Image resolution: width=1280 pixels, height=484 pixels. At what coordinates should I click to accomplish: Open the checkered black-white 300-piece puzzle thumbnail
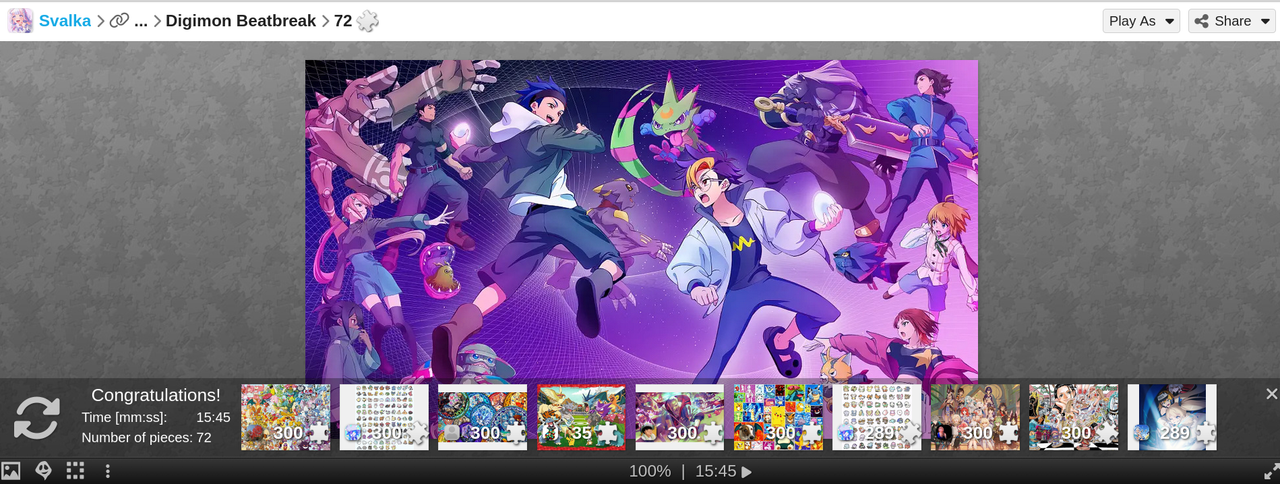pos(1074,417)
